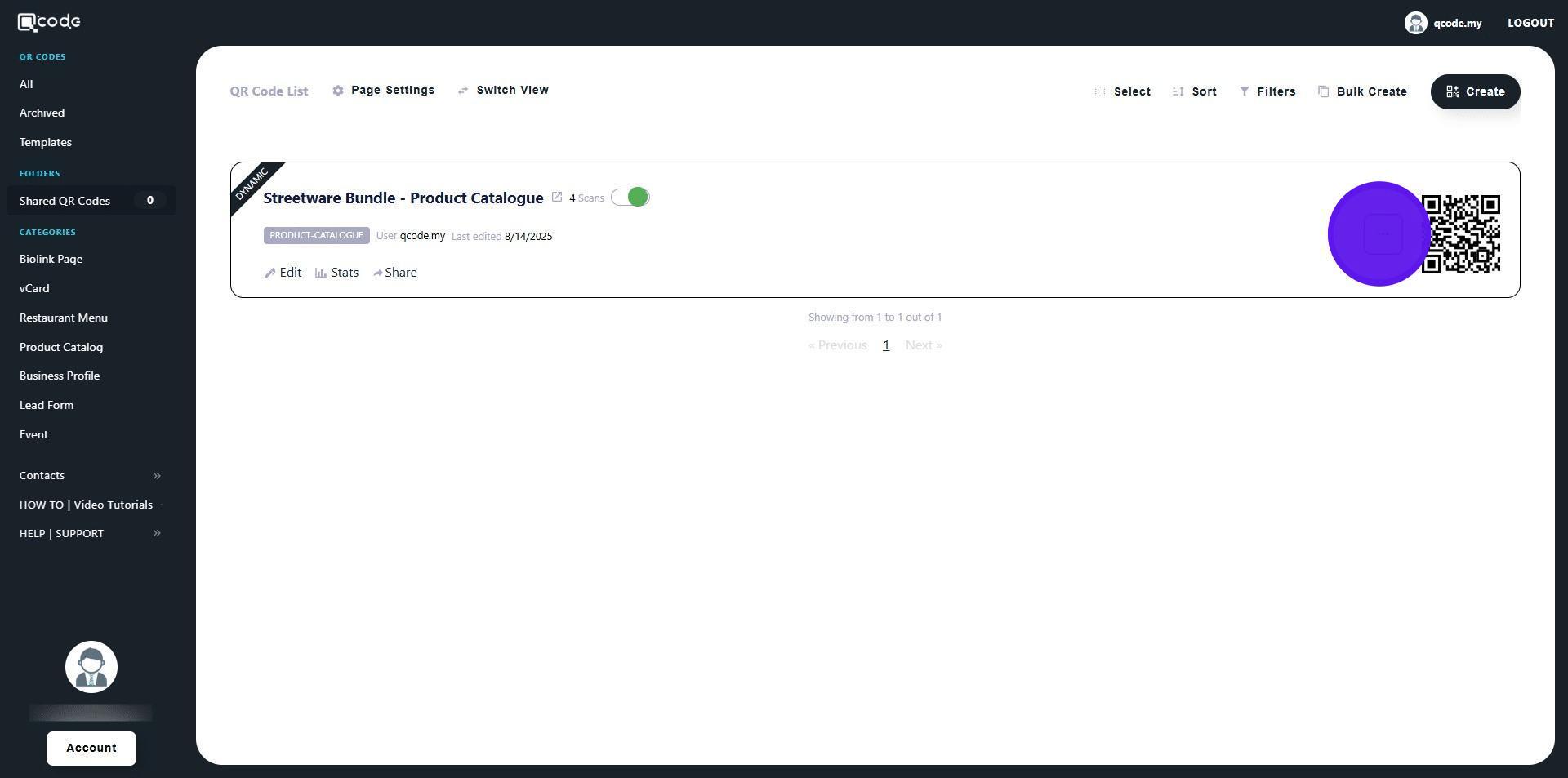This screenshot has width=1568, height=778.
Task: Click the Account button
Action: 91,749
